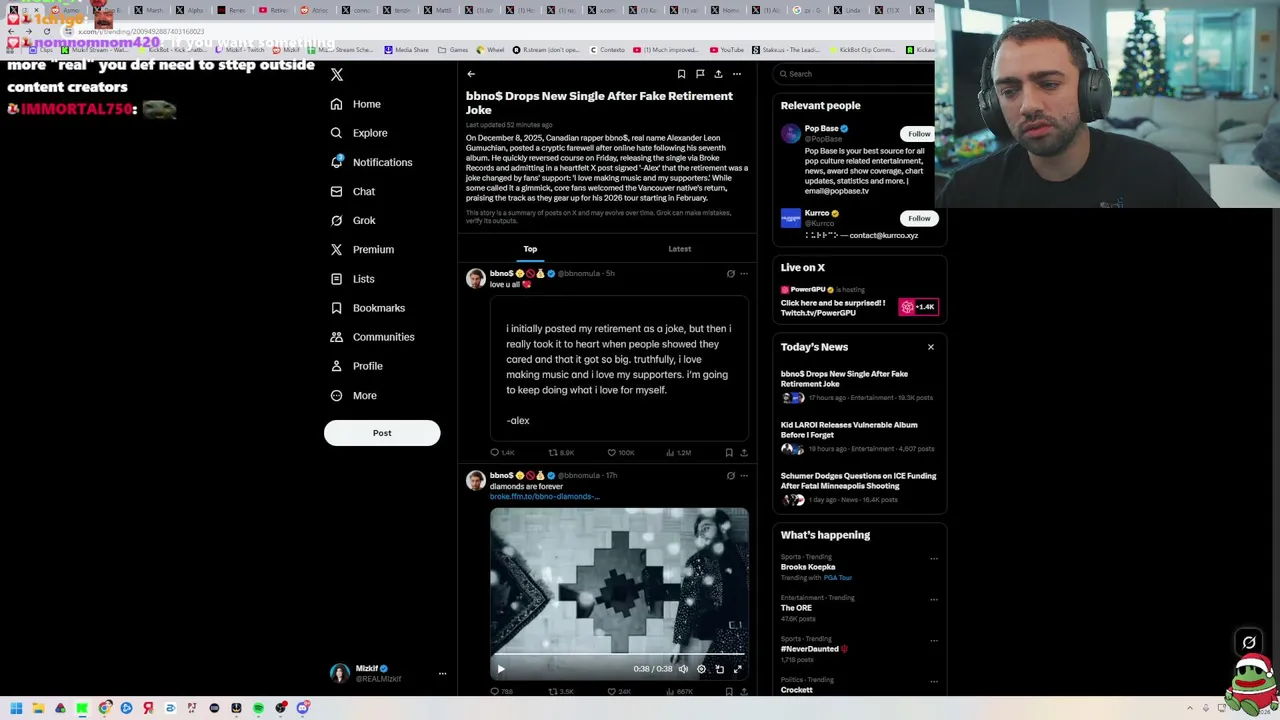
Task: Bookmark this story with header bookmark icon
Action: 681,74
